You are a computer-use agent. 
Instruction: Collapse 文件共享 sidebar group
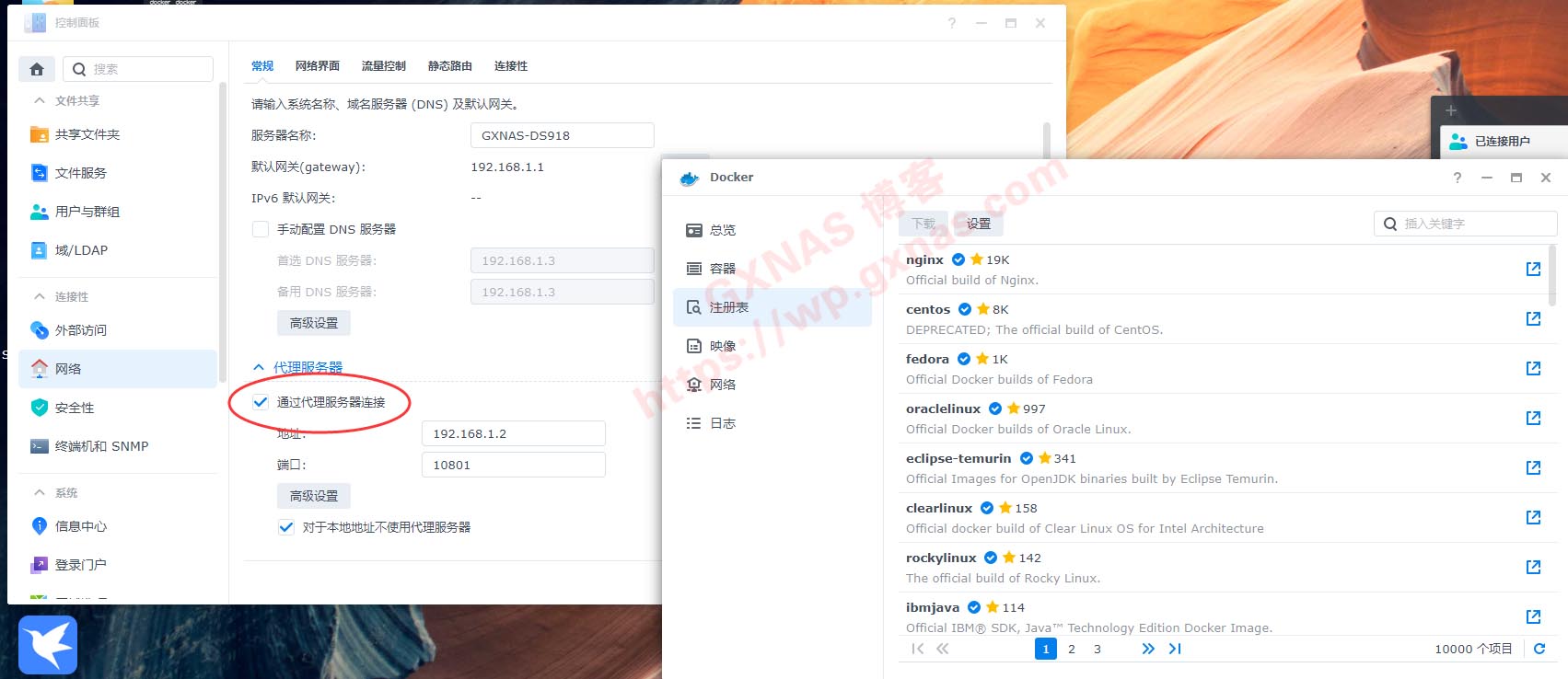[39, 100]
